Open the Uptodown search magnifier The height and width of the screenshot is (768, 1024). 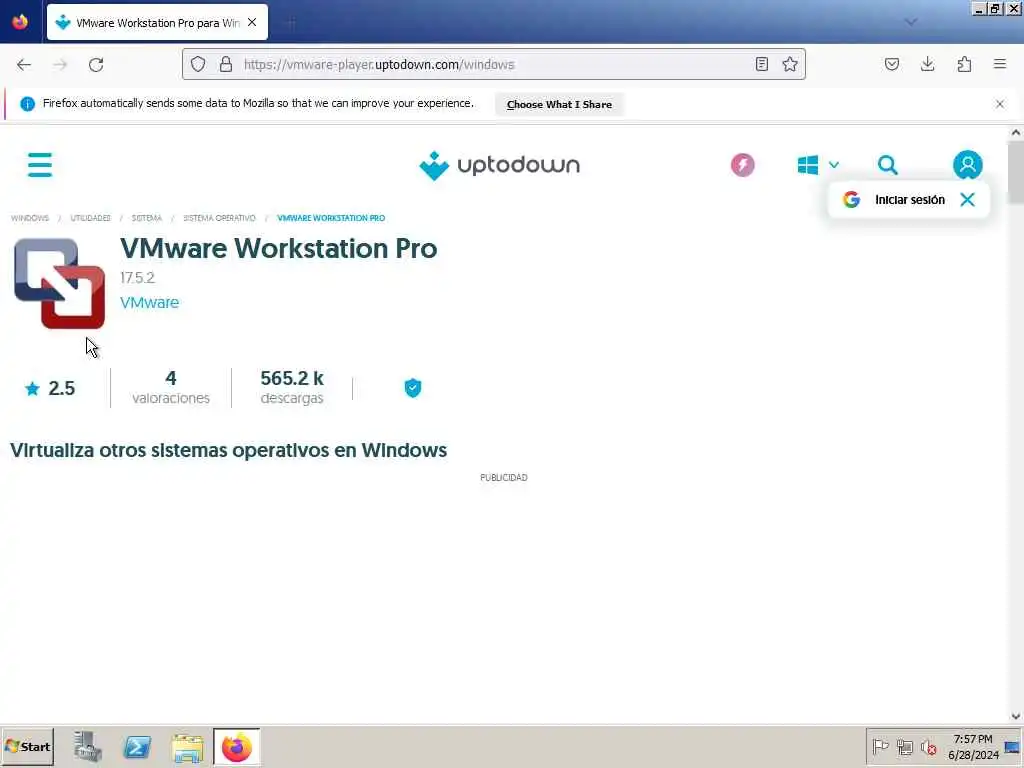(x=888, y=165)
